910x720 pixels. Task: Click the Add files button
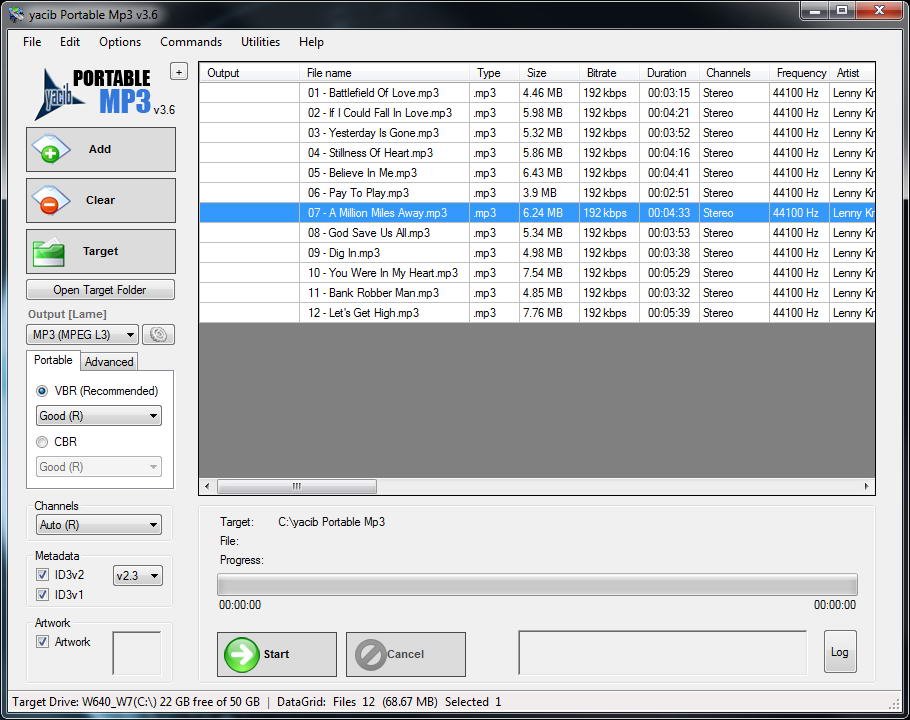(100, 149)
